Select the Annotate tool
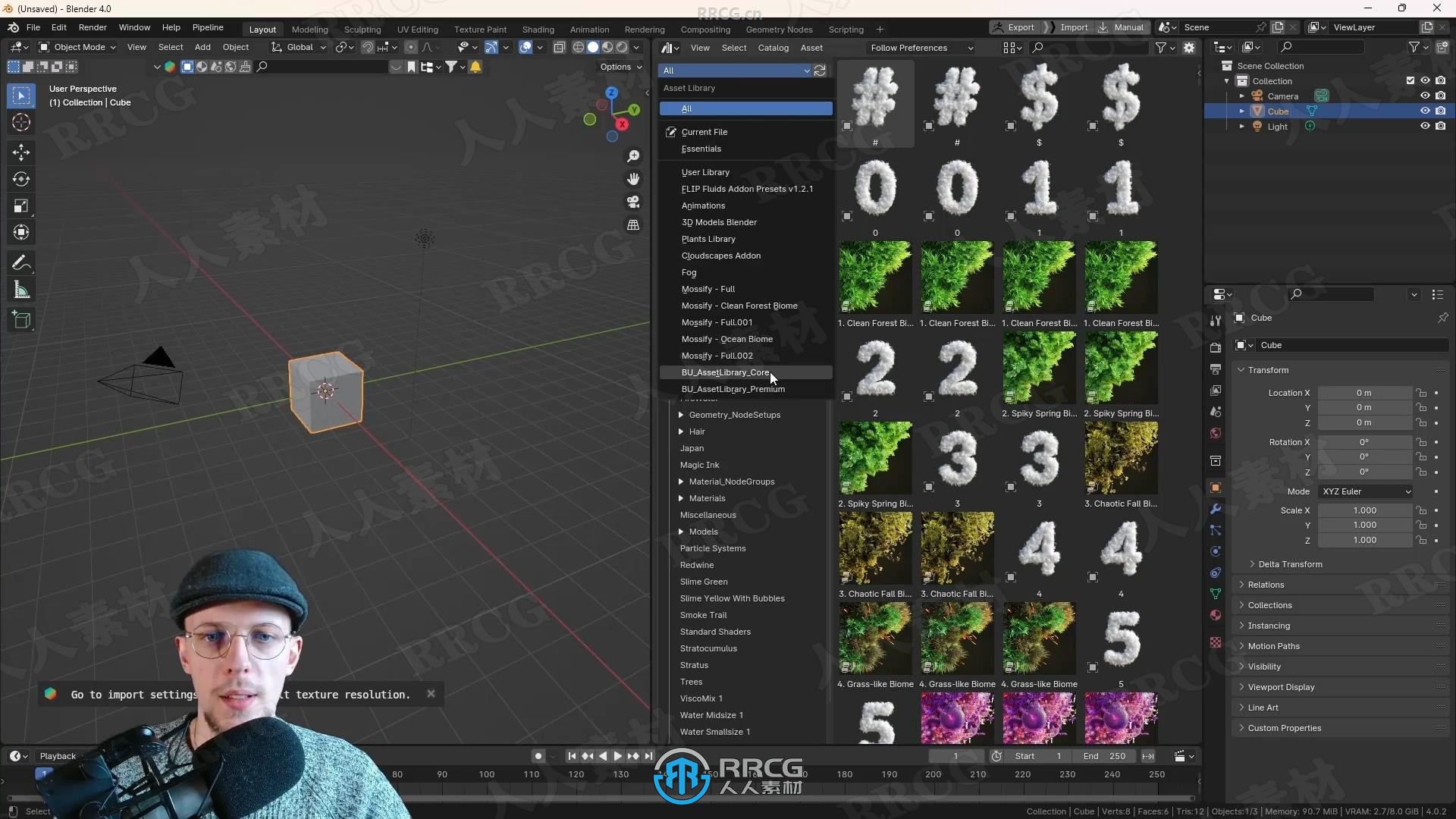 (x=21, y=263)
